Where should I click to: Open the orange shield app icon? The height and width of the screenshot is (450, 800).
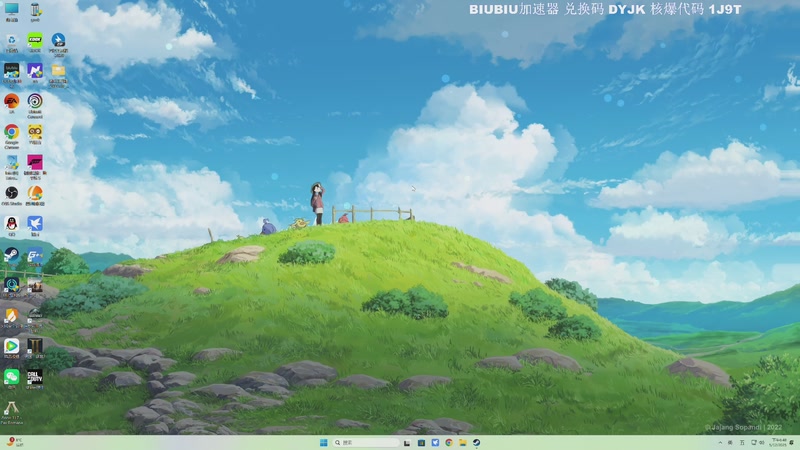(11, 318)
